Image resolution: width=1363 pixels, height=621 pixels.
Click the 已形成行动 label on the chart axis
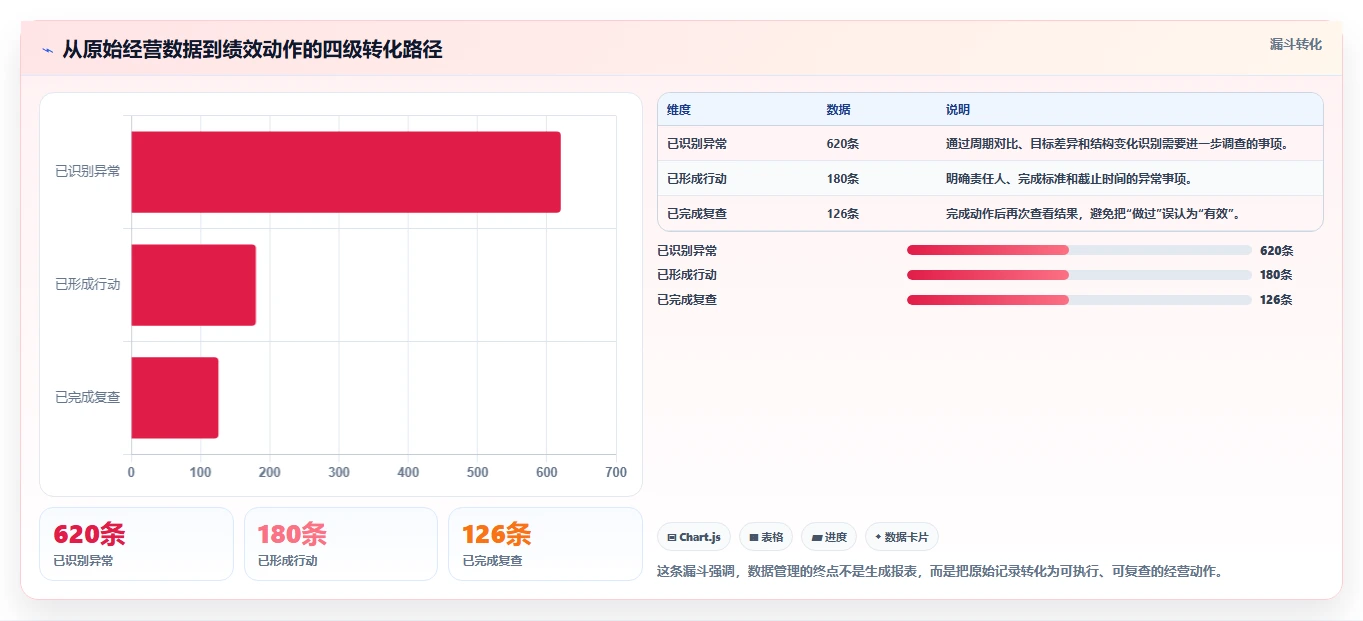pos(88,285)
